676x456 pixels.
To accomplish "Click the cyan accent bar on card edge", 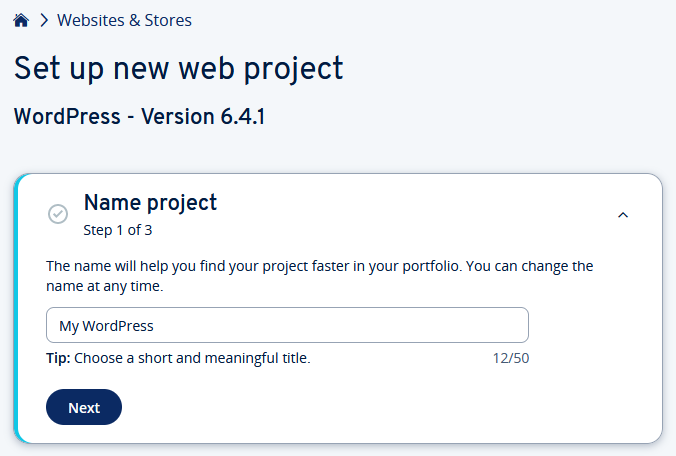I will click(17, 308).
